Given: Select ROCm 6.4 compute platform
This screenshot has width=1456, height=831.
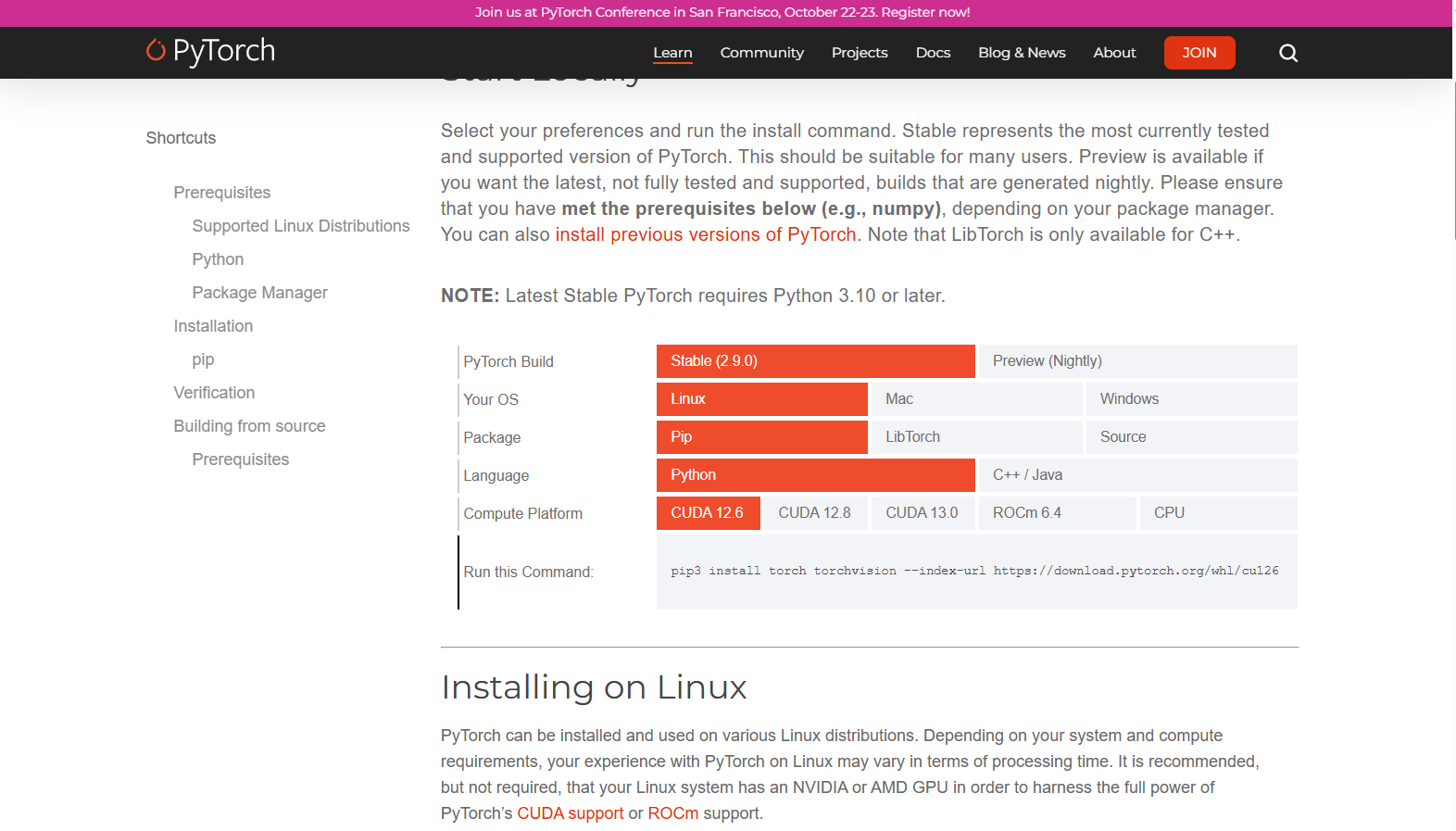Looking at the screenshot, I should (x=1058, y=513).
